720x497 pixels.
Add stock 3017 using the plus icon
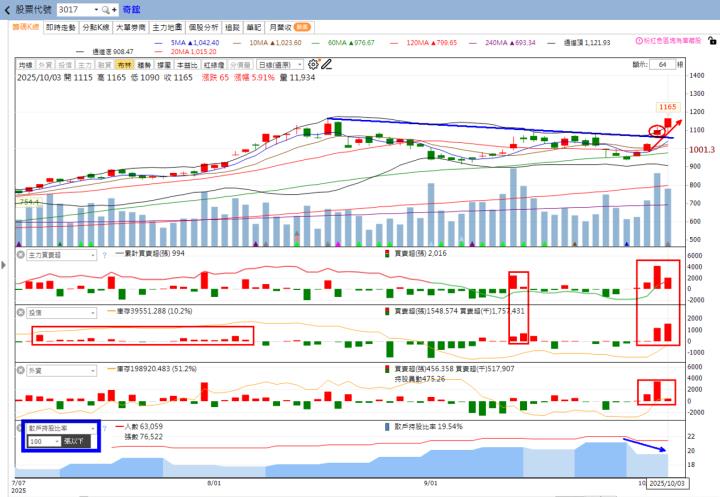click(114, 10)
